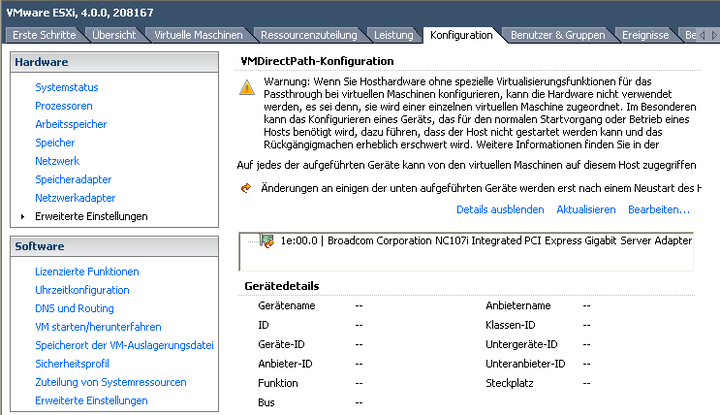This screenshot has width=720, height=415.
Task: Expand the Erweiterte Einstellungen hardware arrow
Action: point(22,216)
